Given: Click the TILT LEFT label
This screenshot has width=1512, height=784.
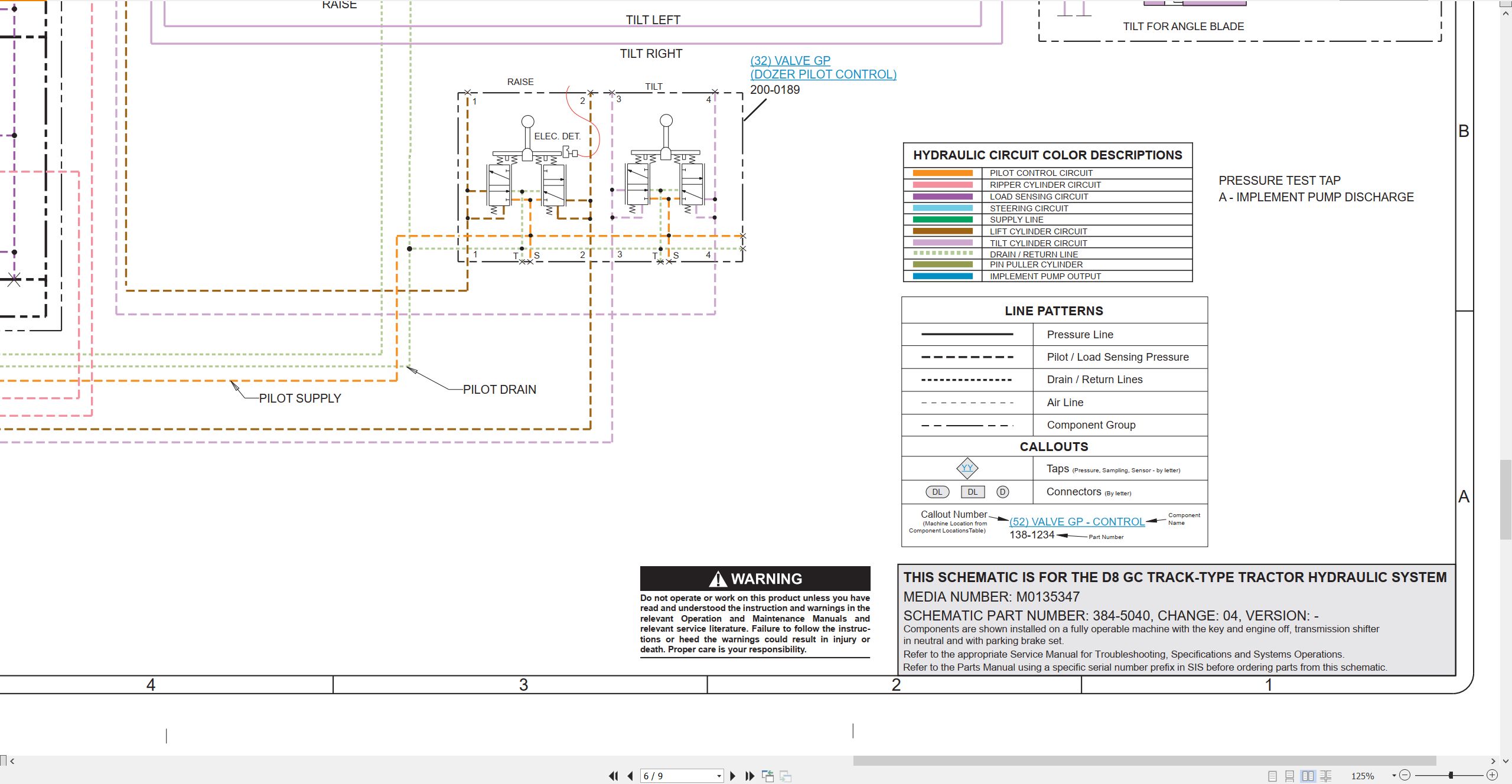Looking at the screenshot, I should click(653, 20).
